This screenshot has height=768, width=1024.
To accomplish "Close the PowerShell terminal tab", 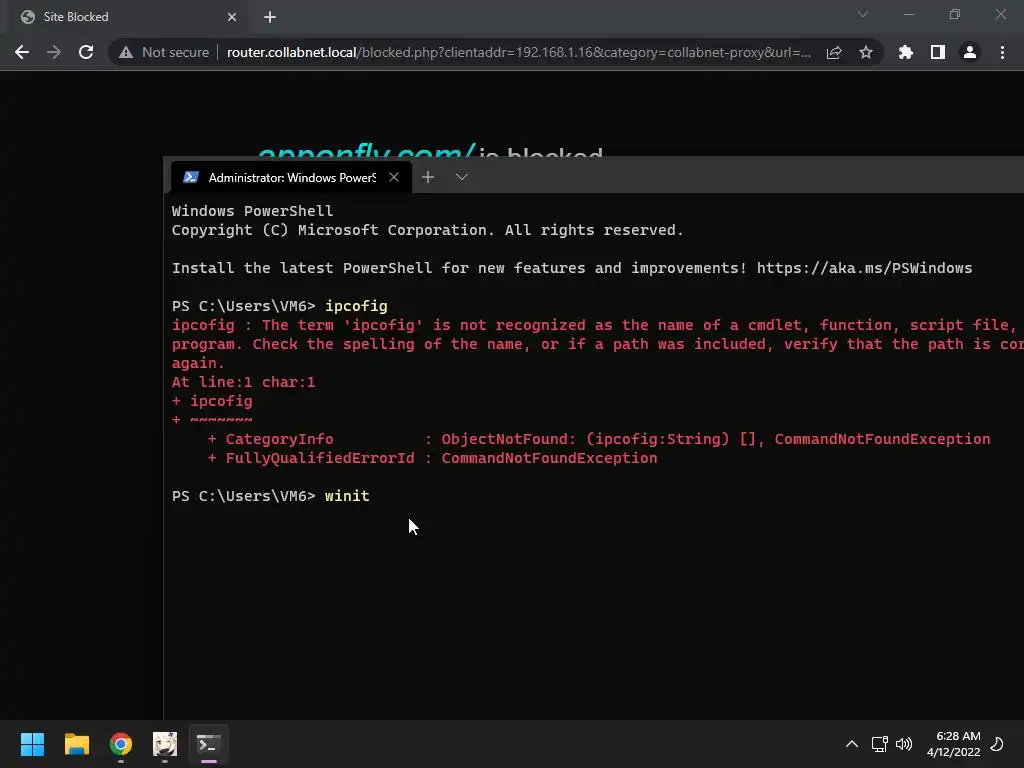I will 394,177.
